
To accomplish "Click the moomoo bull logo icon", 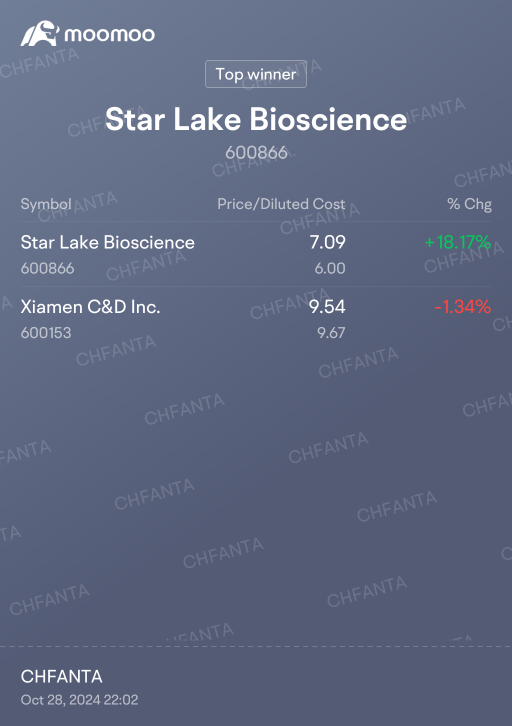I will 40,33.
